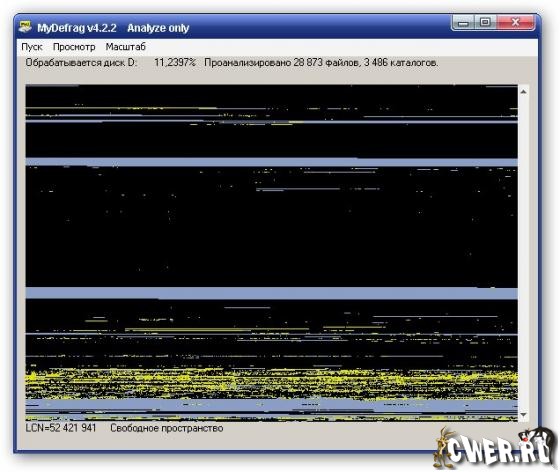Click the CWER.RU watermark logo

[x=495, y=449]
